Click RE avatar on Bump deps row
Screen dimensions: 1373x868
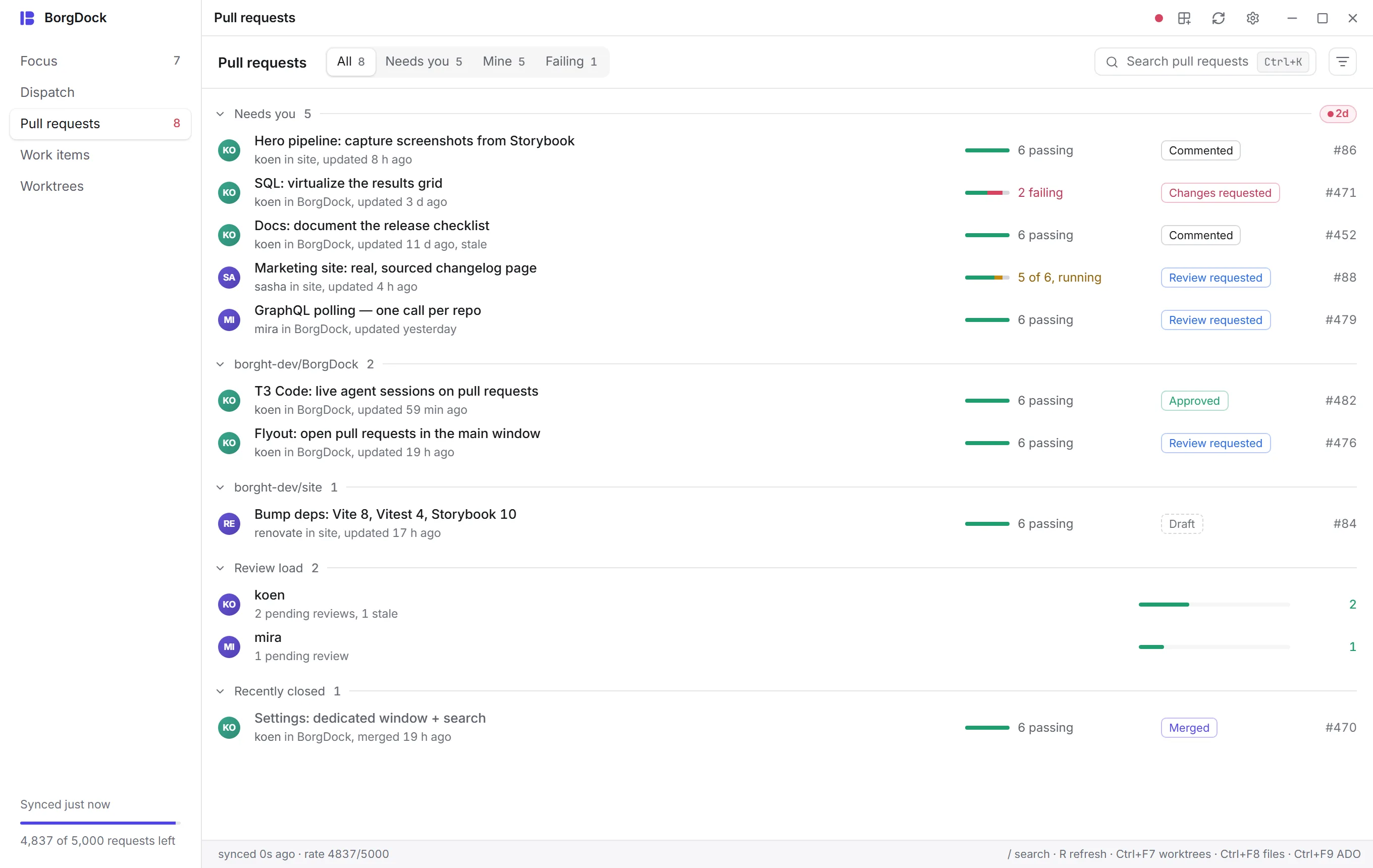coord(229,524)
